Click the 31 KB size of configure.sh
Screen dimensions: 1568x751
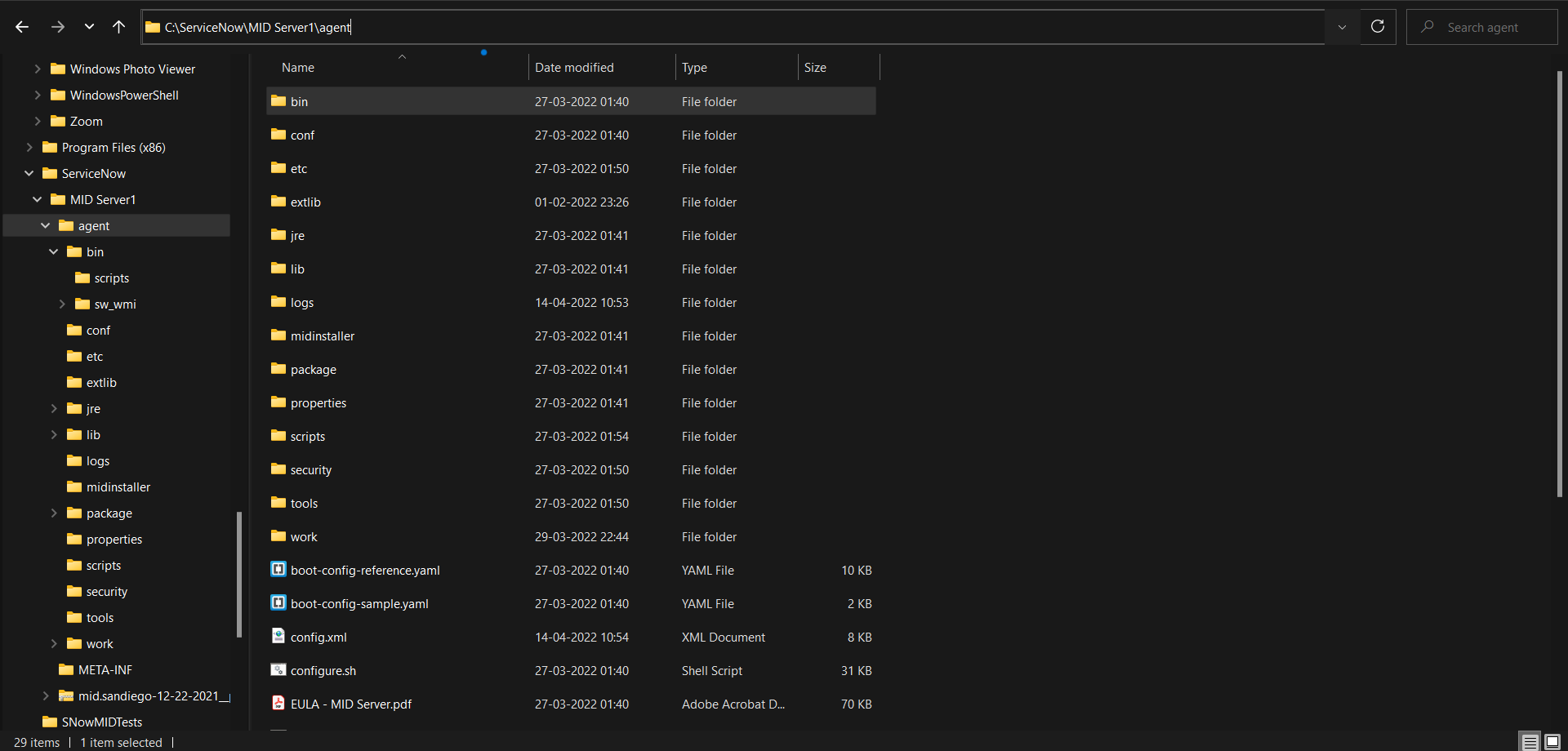pos(856,671)
